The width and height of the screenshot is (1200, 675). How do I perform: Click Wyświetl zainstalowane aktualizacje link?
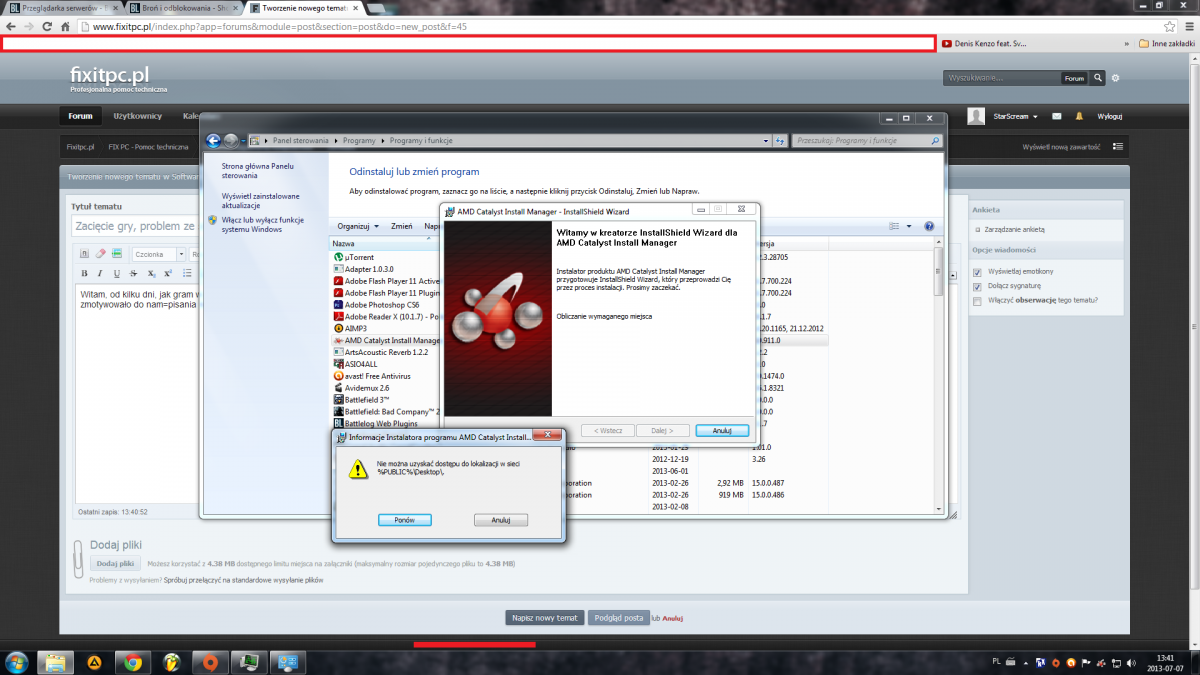click(260, 201)
